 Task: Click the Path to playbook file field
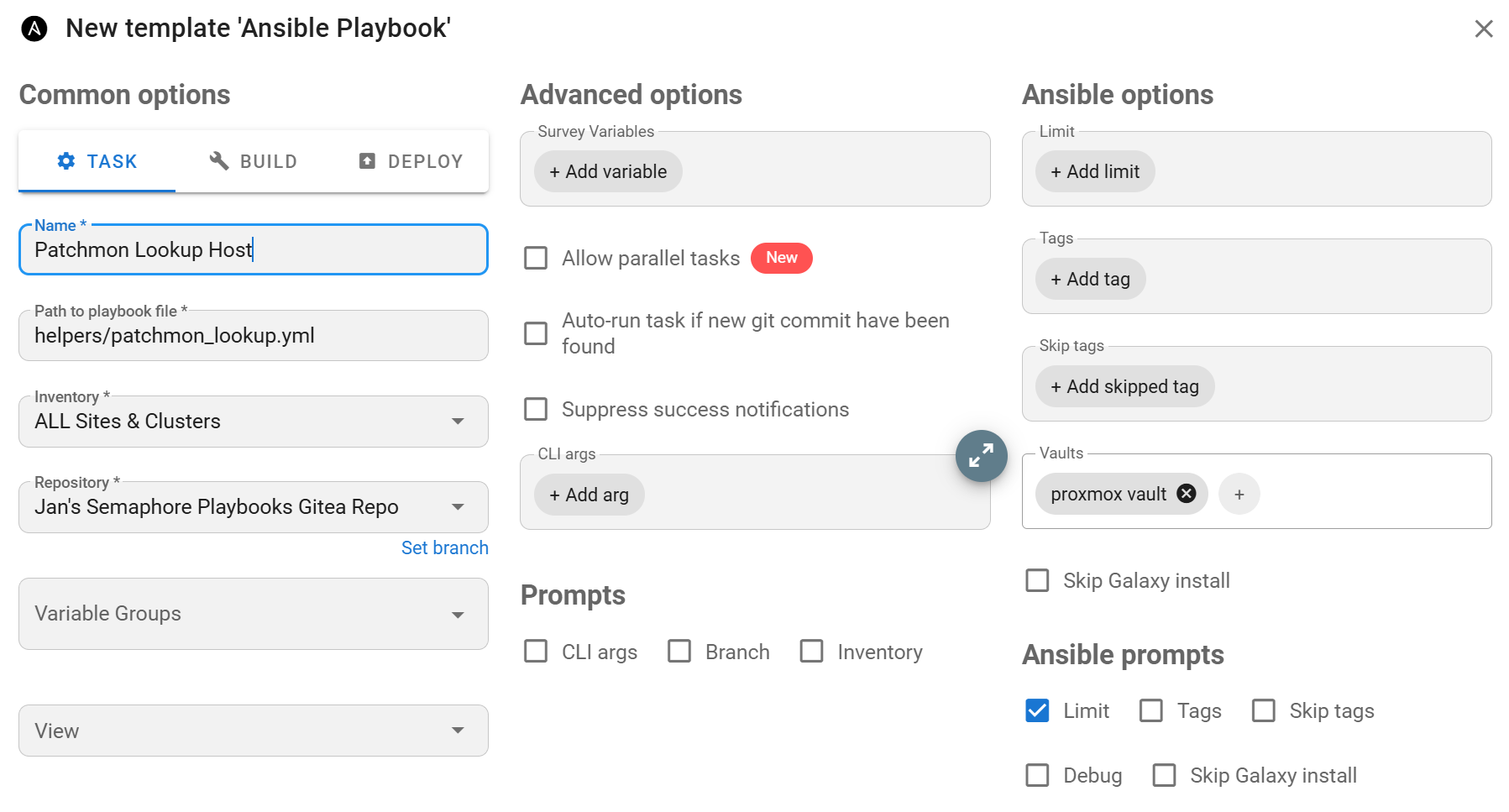(x=254, y=336)
